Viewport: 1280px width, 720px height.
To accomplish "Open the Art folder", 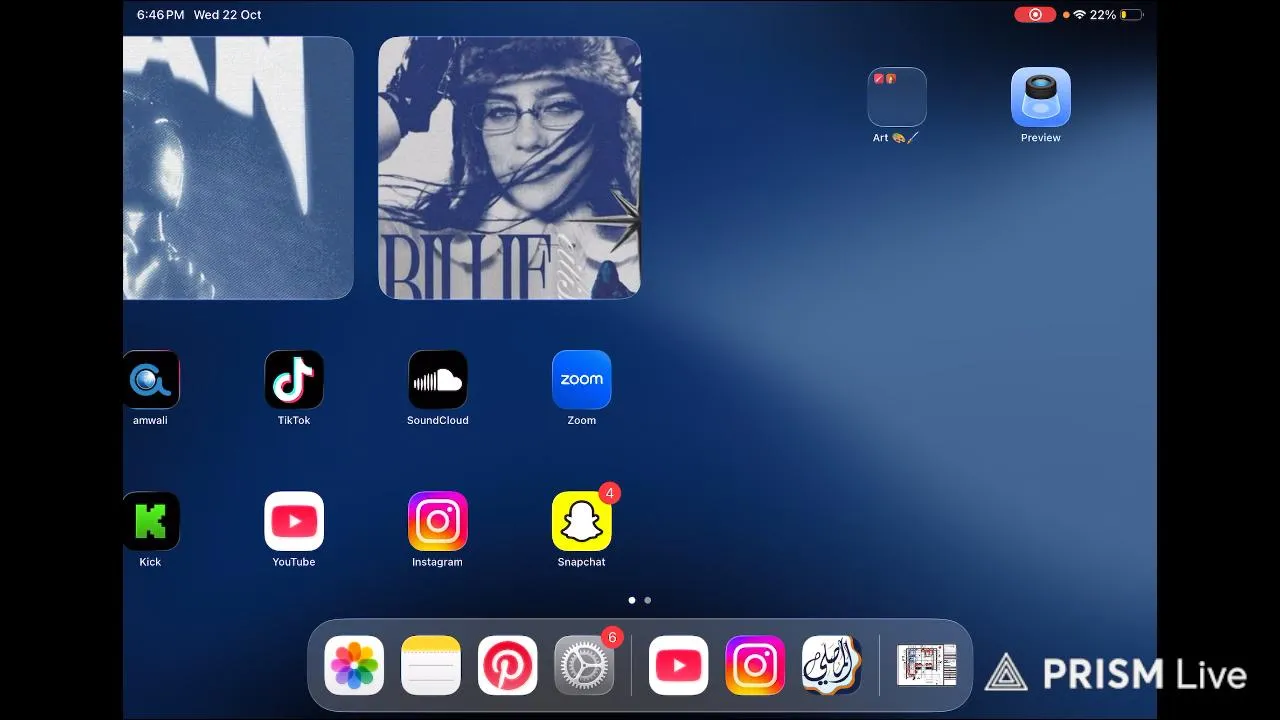I will click(x=897, y=97).
